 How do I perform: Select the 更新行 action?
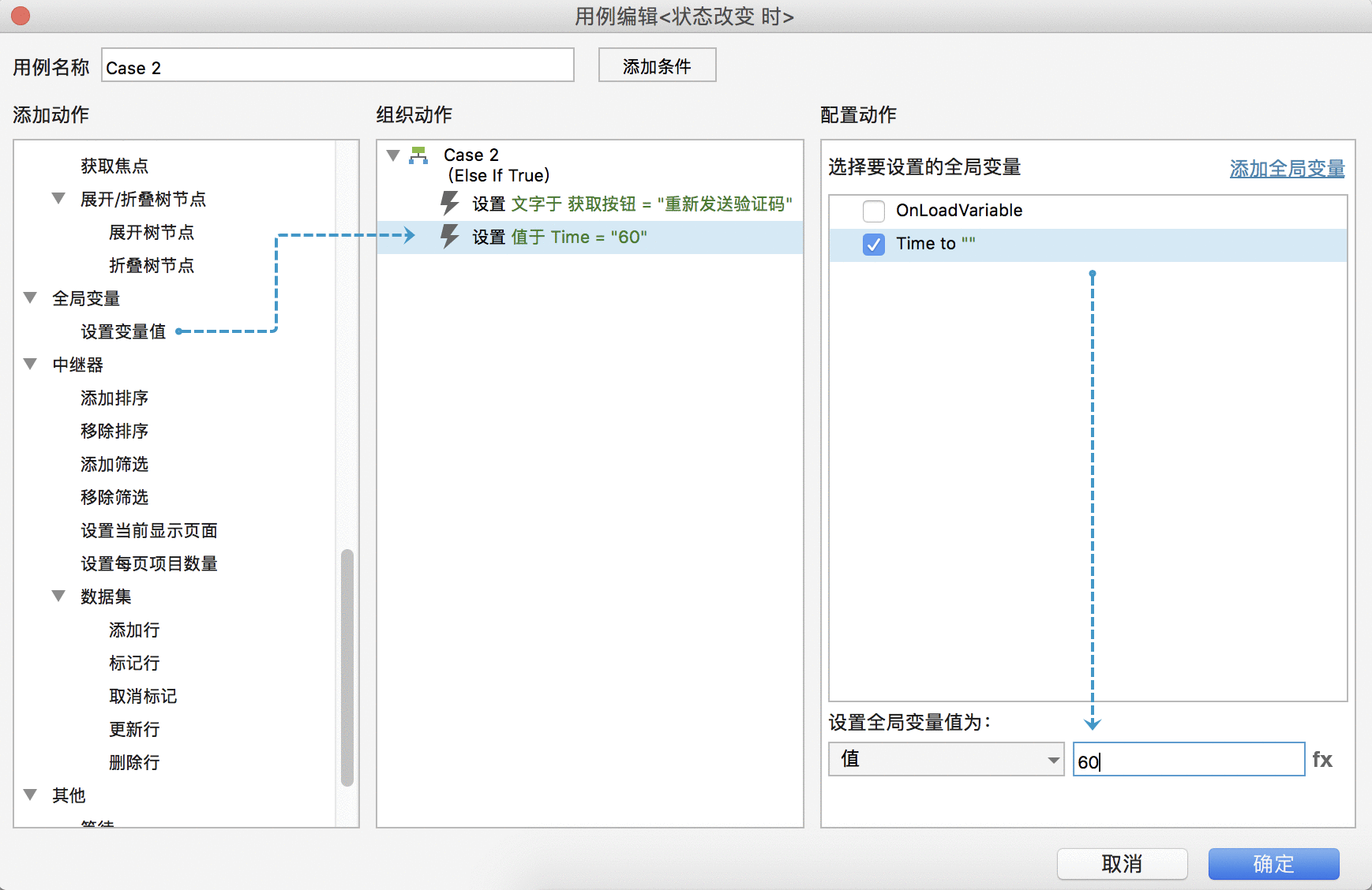pos(134,729)
